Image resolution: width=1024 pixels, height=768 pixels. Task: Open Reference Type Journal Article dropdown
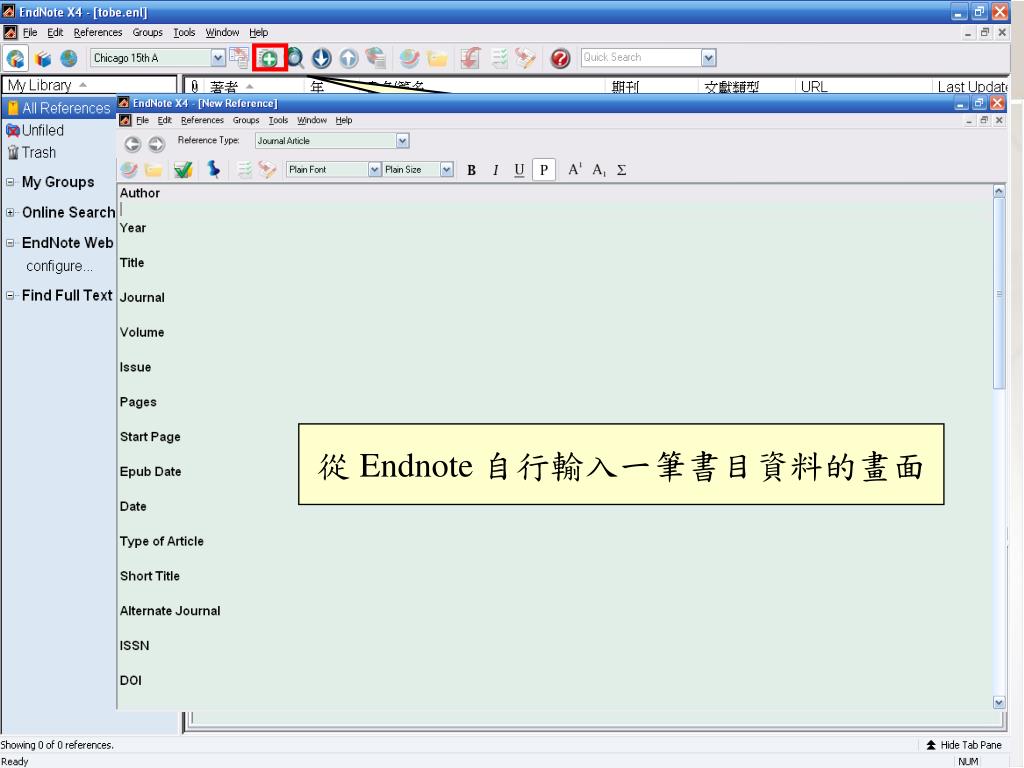(x=402, y=140)
